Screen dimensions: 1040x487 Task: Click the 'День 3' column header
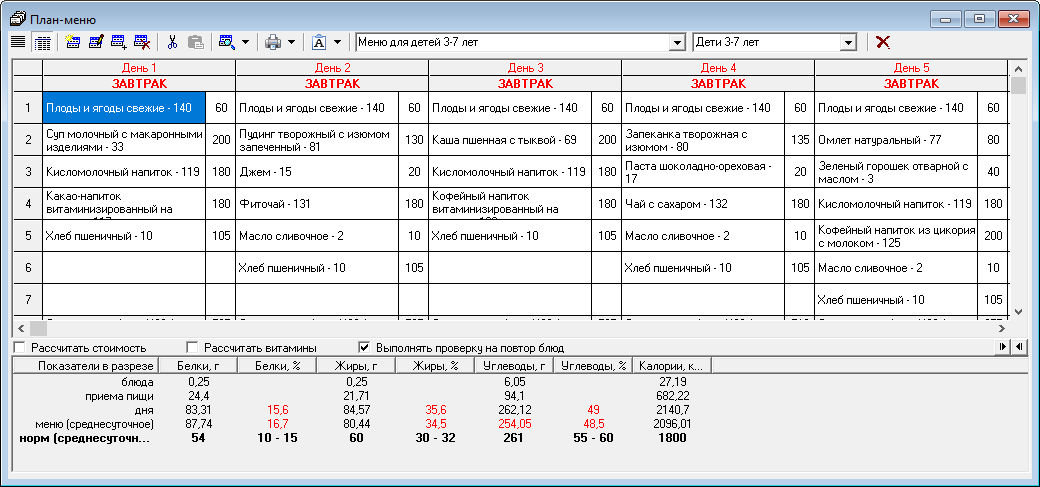coord(525,67)
